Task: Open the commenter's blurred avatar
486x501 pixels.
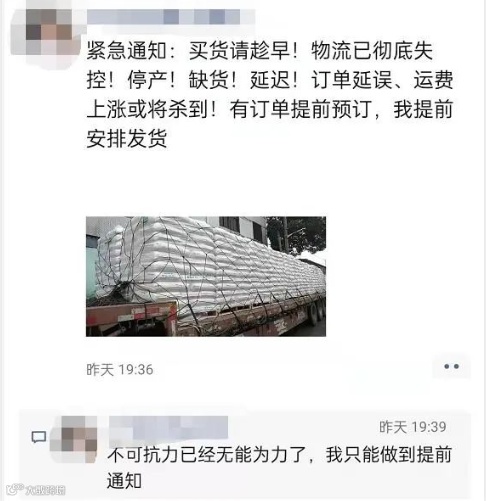Action: (x=74, y=439)
